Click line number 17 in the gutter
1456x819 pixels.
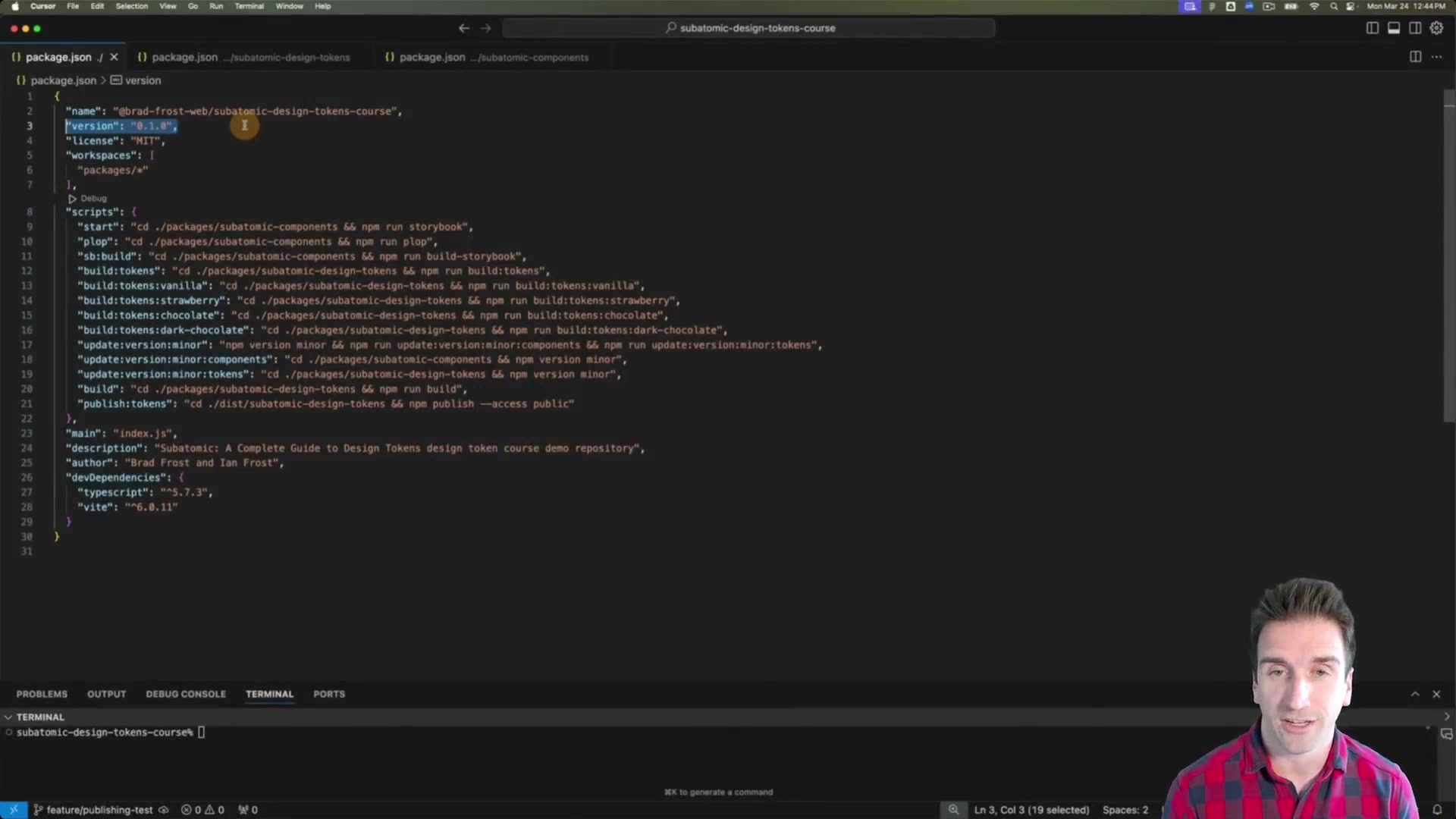point(27,345)
